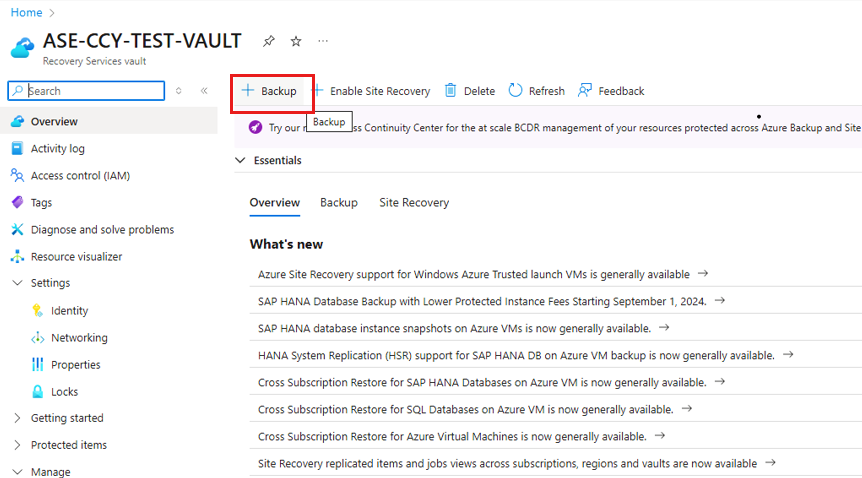Image resolution: width=862 pixels, height=478 pixels.
Task: Mark the vault as favorite with the star
Action: (x=296, y=41)
